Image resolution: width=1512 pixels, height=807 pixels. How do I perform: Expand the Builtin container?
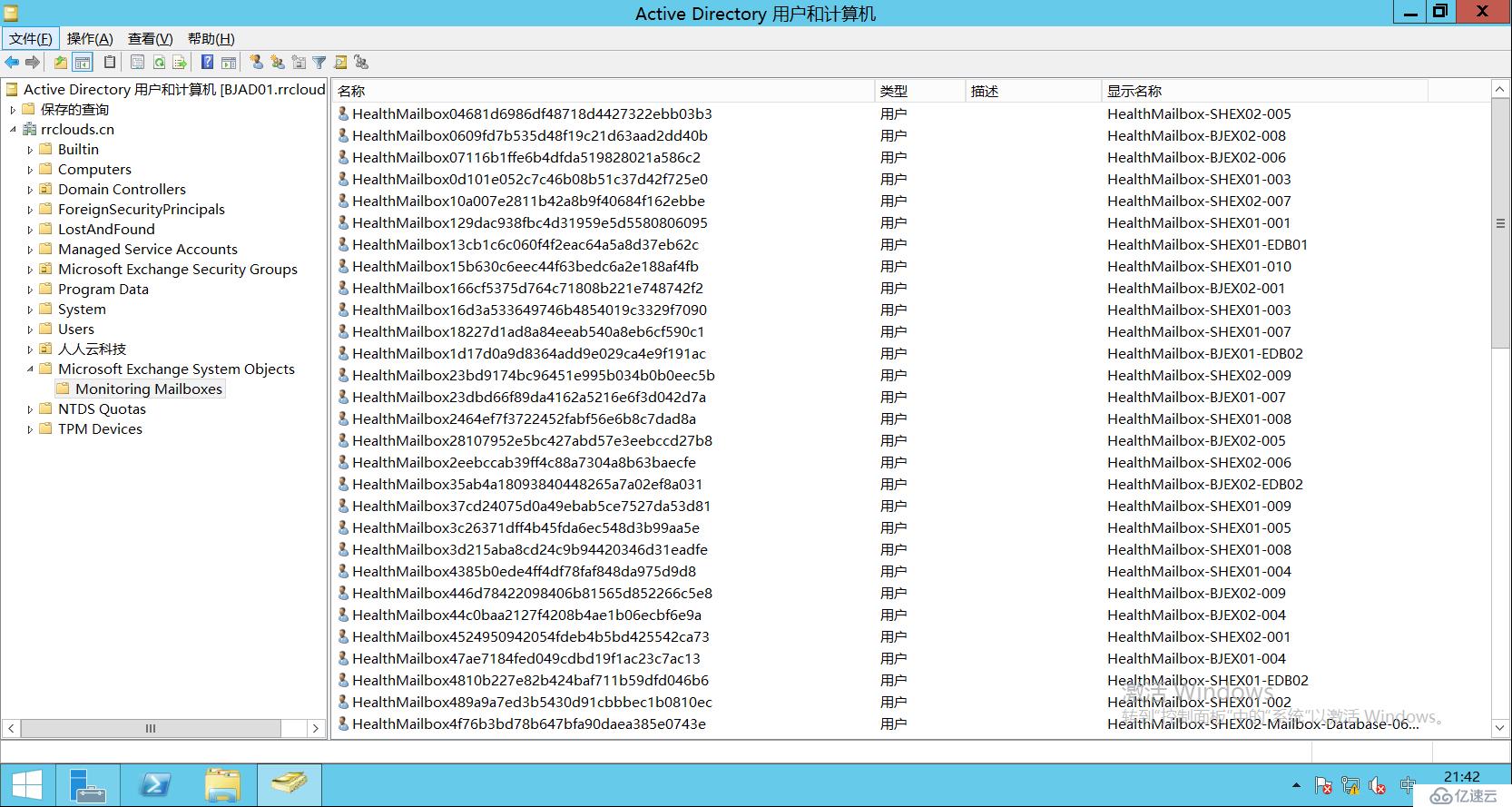pos(30,150)
